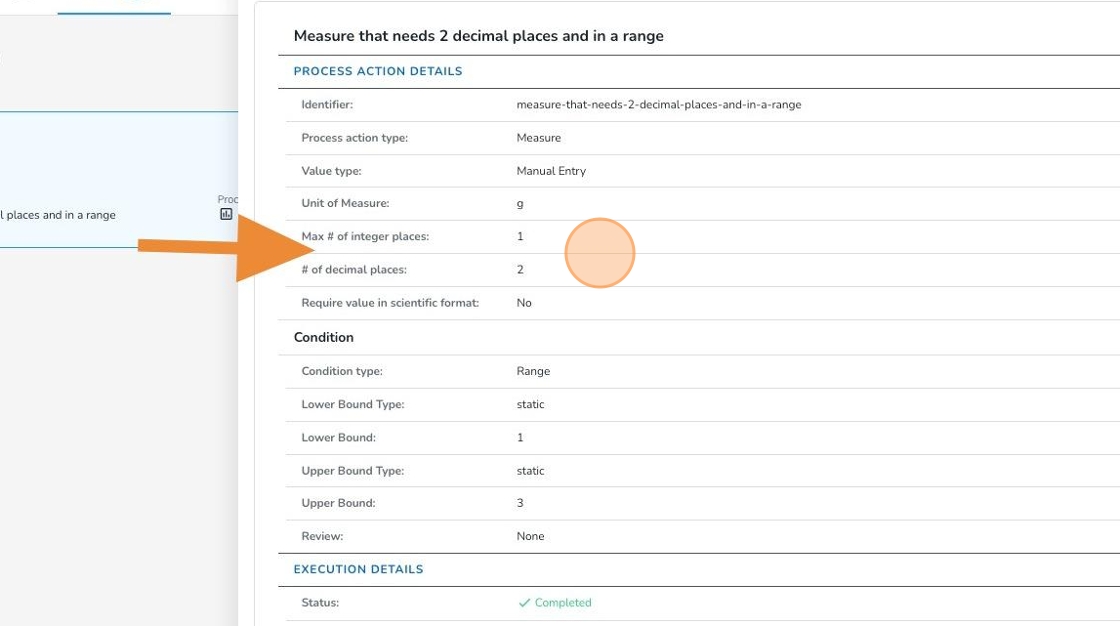This screenshot has height=626, width=1120.
Task: Click the Execution Details section header
Action: [358, 569]
